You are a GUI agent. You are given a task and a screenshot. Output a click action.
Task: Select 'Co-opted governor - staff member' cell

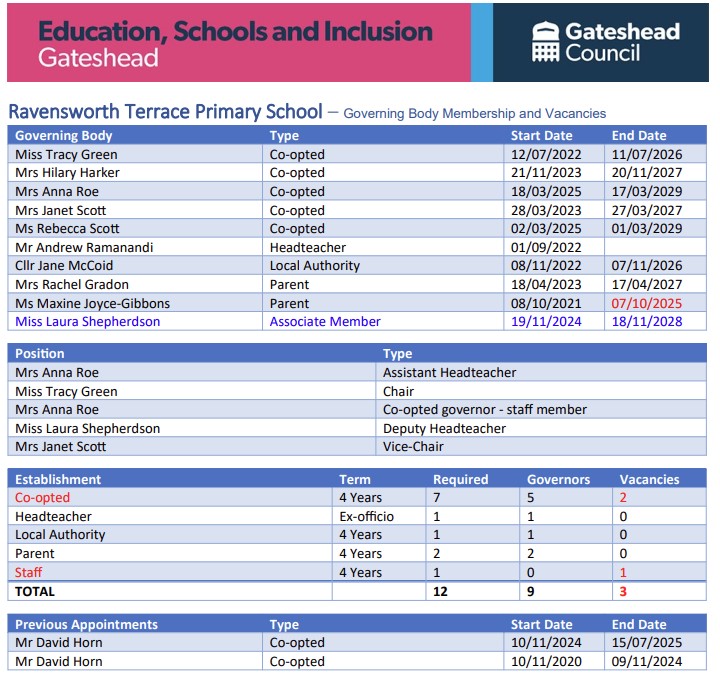(485, 410)
